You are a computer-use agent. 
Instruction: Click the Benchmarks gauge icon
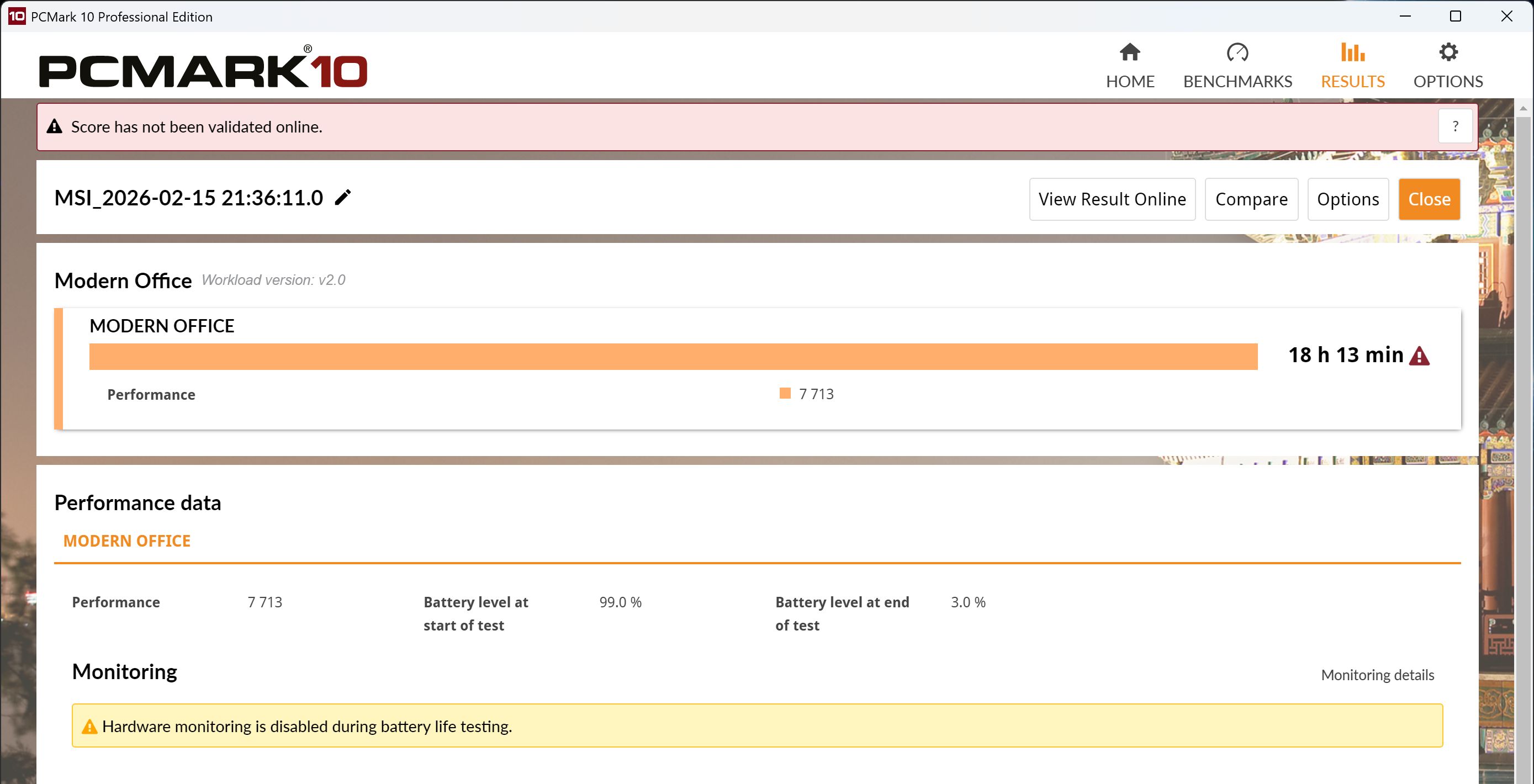coord(1237,52)
